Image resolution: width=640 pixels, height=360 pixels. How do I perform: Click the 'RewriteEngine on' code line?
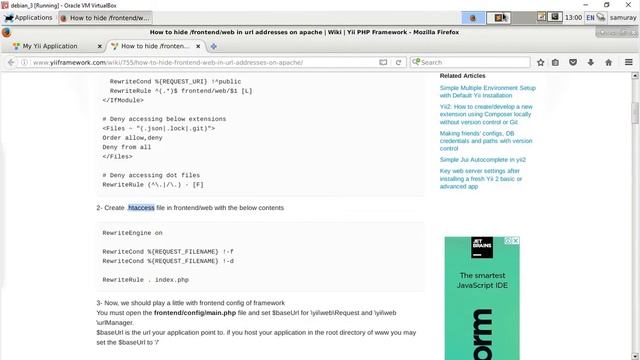click(132, 233)
